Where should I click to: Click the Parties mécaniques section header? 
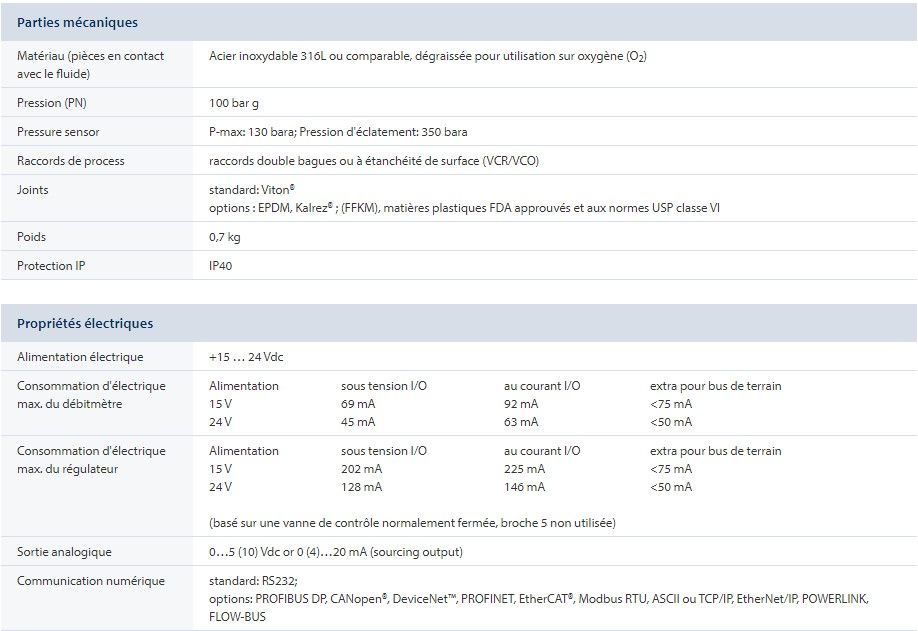click(x=77, y=22)
